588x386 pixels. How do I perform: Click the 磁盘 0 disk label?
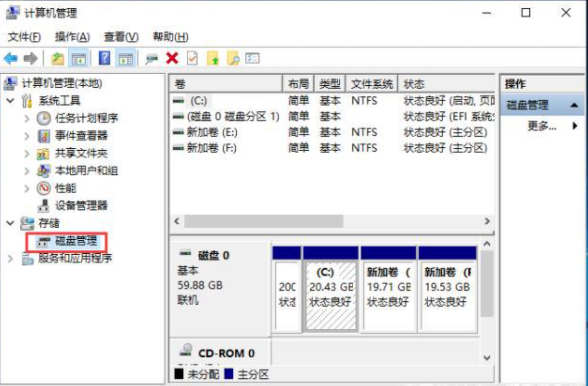coord(213,256)
